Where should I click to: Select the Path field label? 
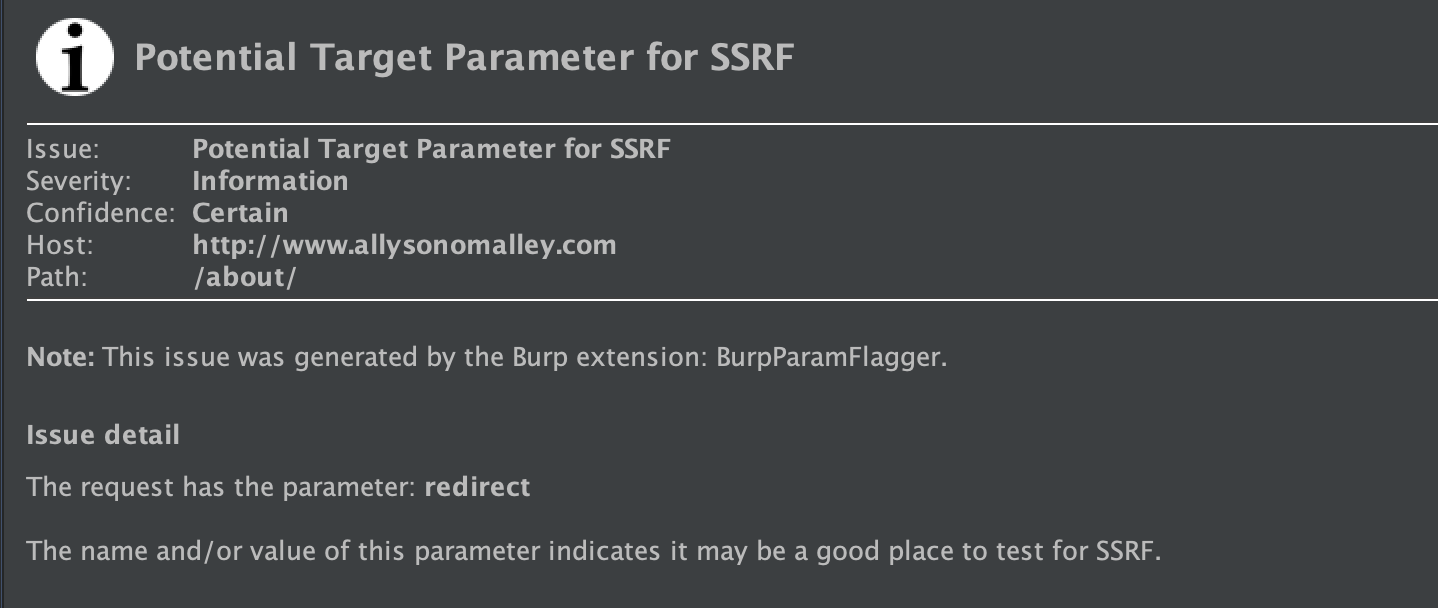[57, 277]
